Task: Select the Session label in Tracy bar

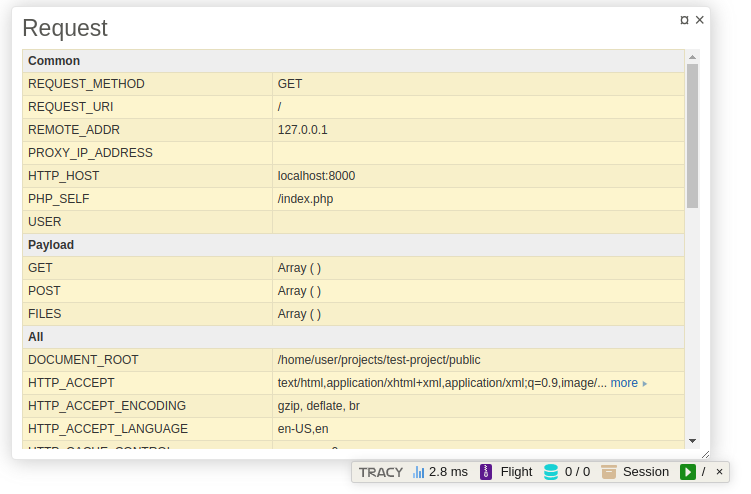Action: pyautogui.click(x=646, y=472)
